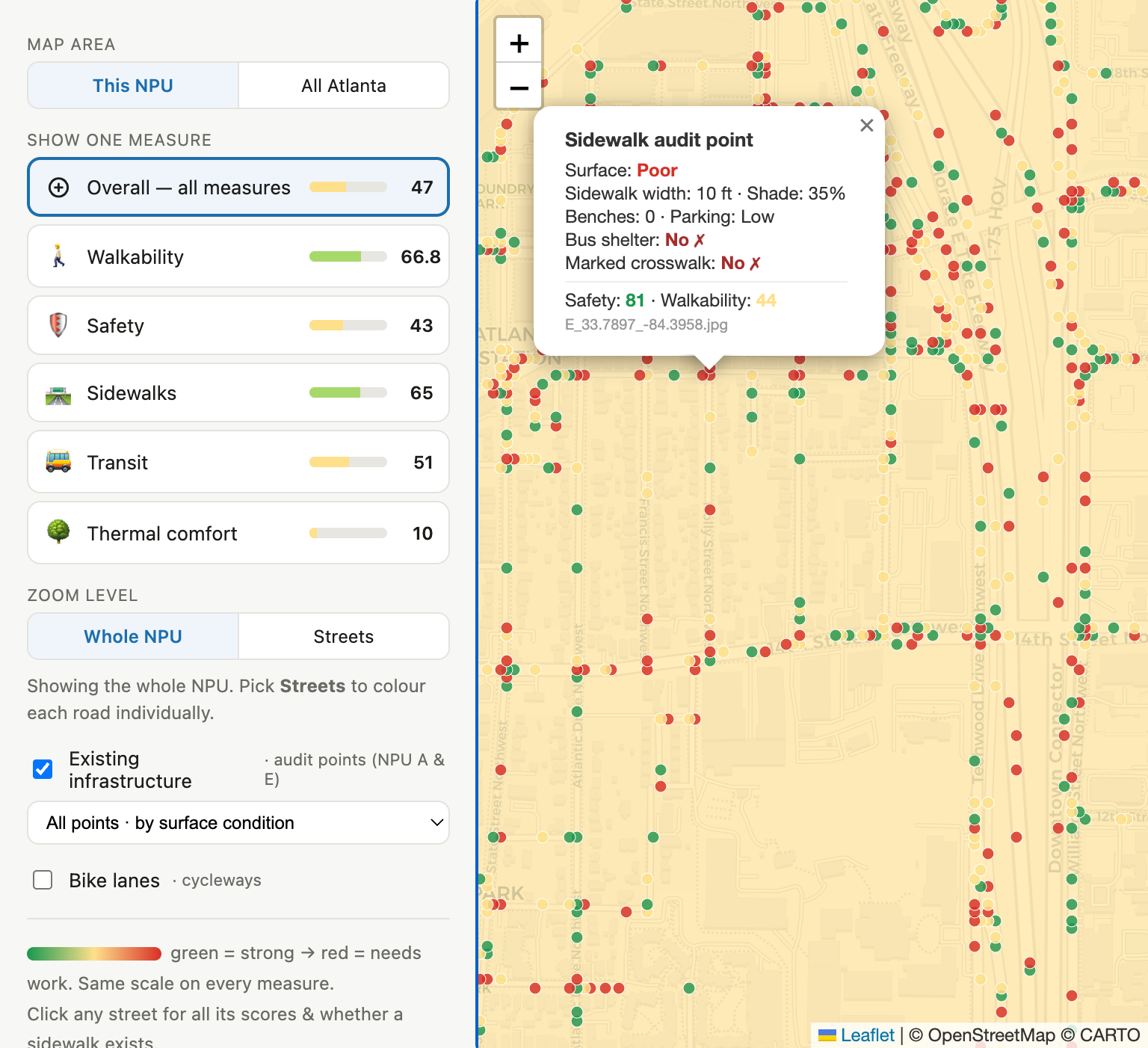Click the tree Thermal comfort icon
The image size is (1148, 1048).
pyautogui.click(x=58, y=532)
